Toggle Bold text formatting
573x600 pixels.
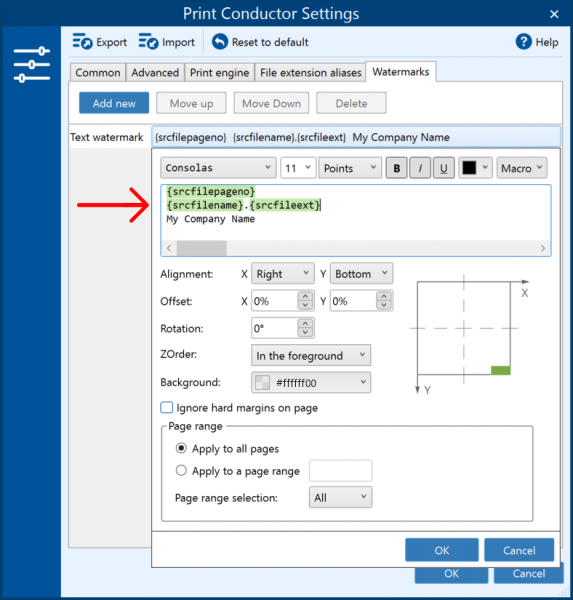tap(397, 168)
